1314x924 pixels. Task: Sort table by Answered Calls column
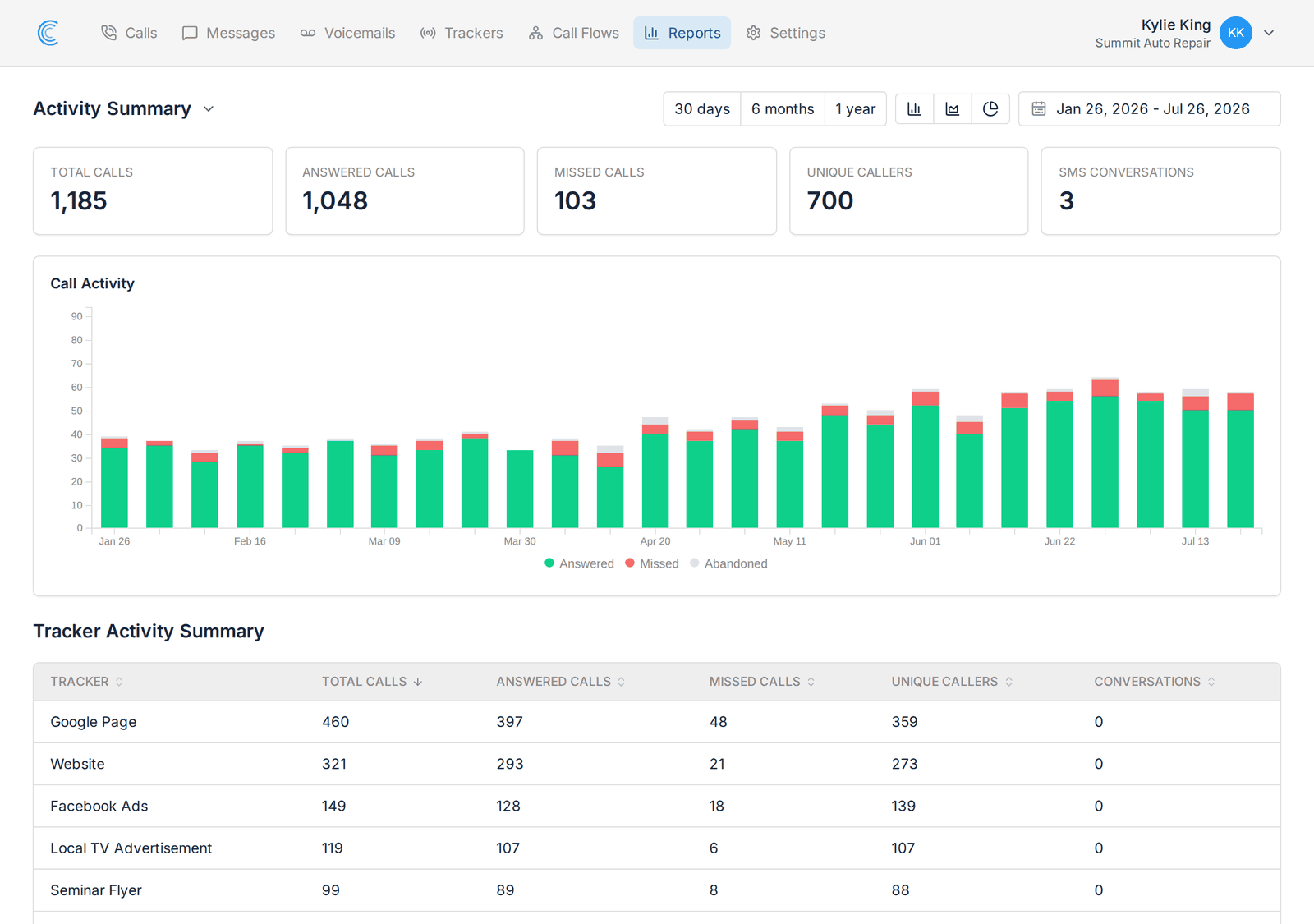(561, 682)
